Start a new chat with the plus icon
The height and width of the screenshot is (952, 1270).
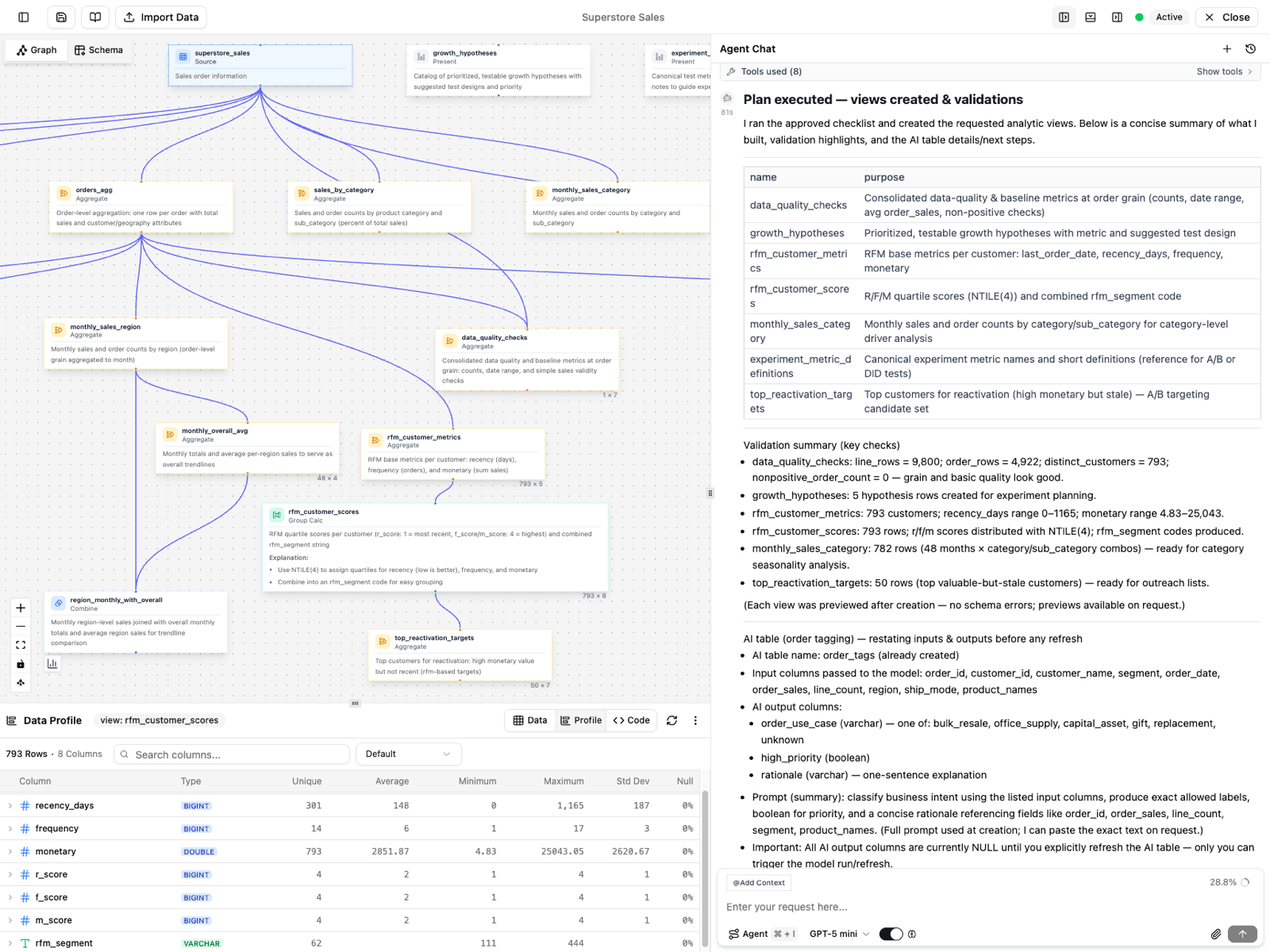tap(1227, 48)
